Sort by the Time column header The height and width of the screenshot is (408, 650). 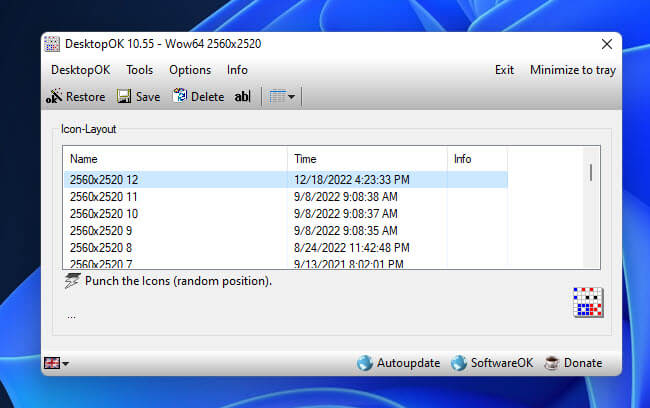[367, 159]
